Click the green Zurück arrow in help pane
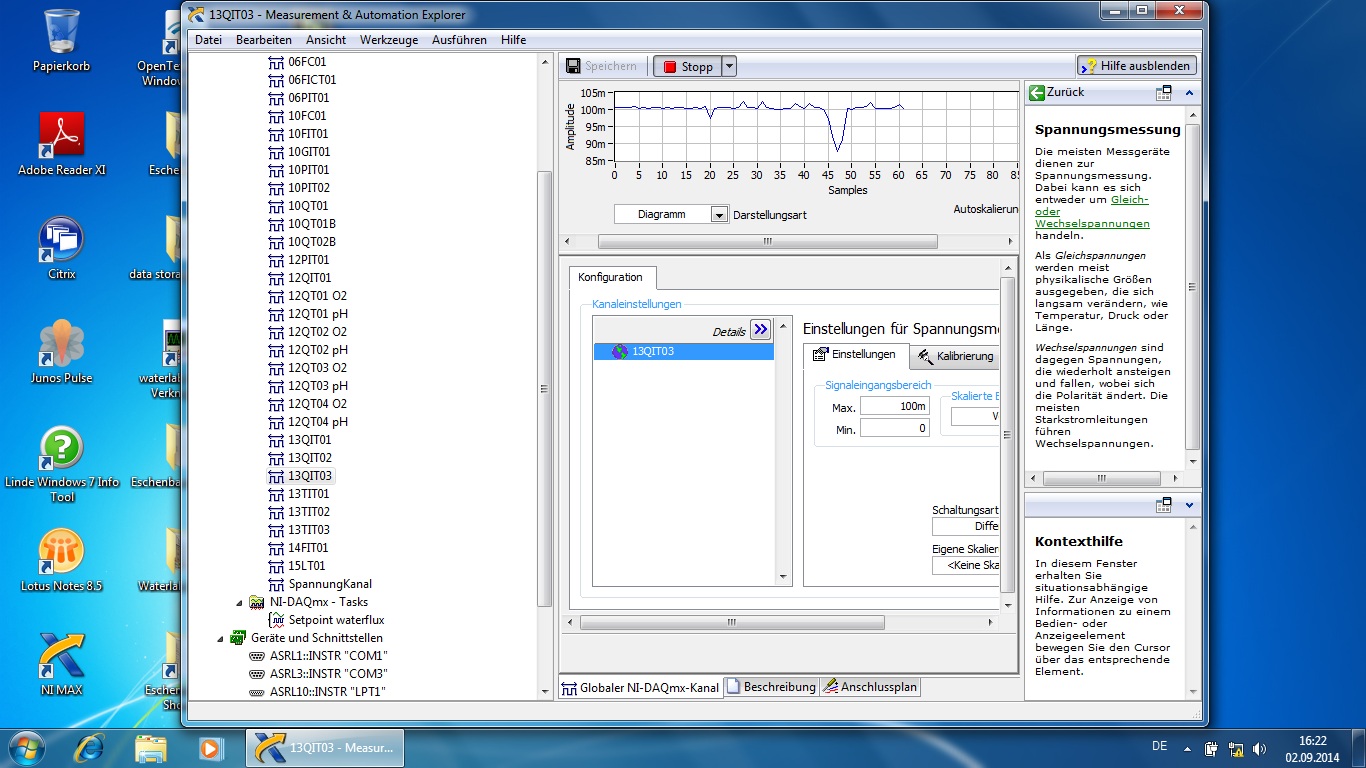1366x768 pixels. pos(1037,93)
